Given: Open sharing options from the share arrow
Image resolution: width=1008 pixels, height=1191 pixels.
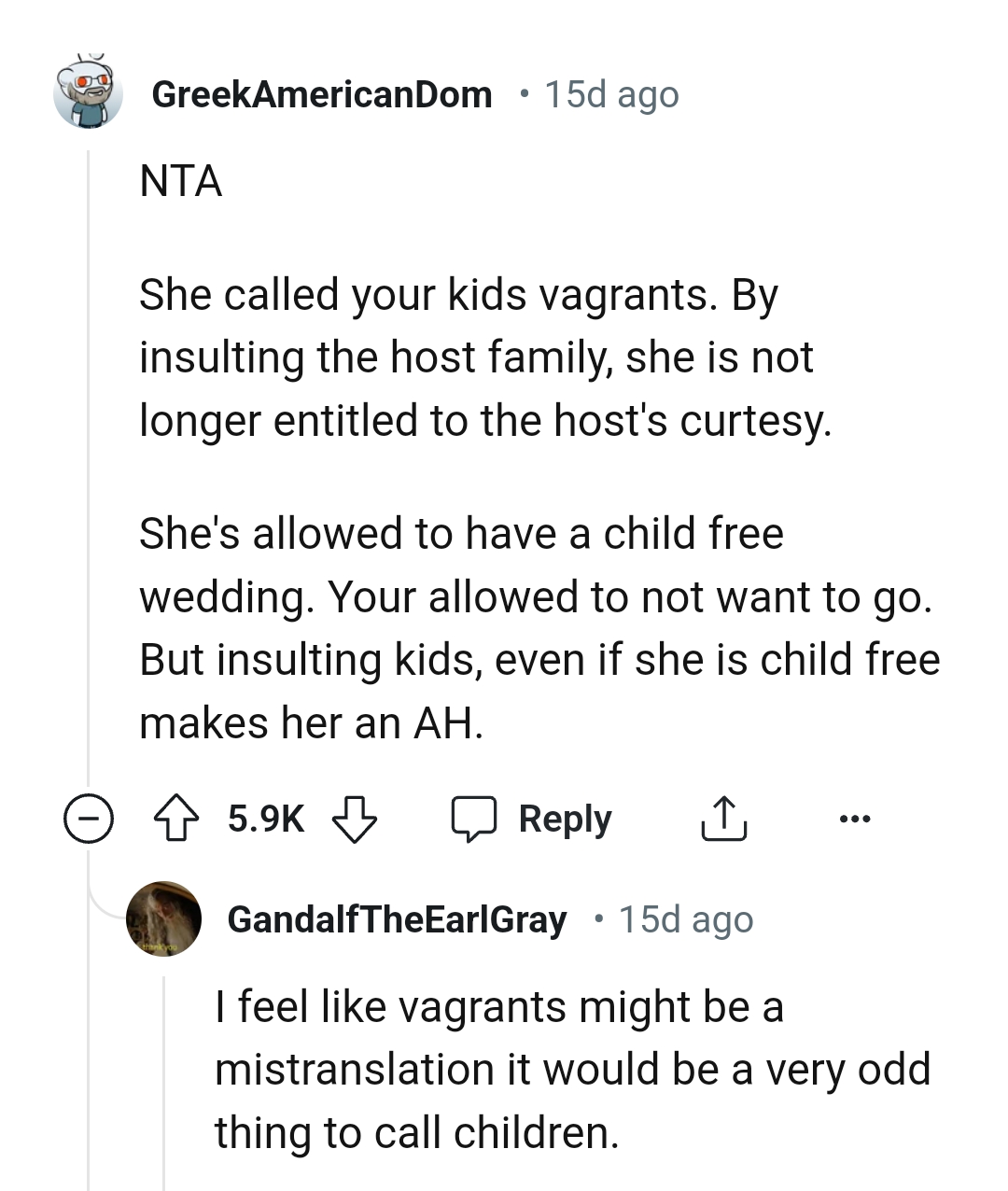Looking at the screenshot, I should (x=723, y=820).
